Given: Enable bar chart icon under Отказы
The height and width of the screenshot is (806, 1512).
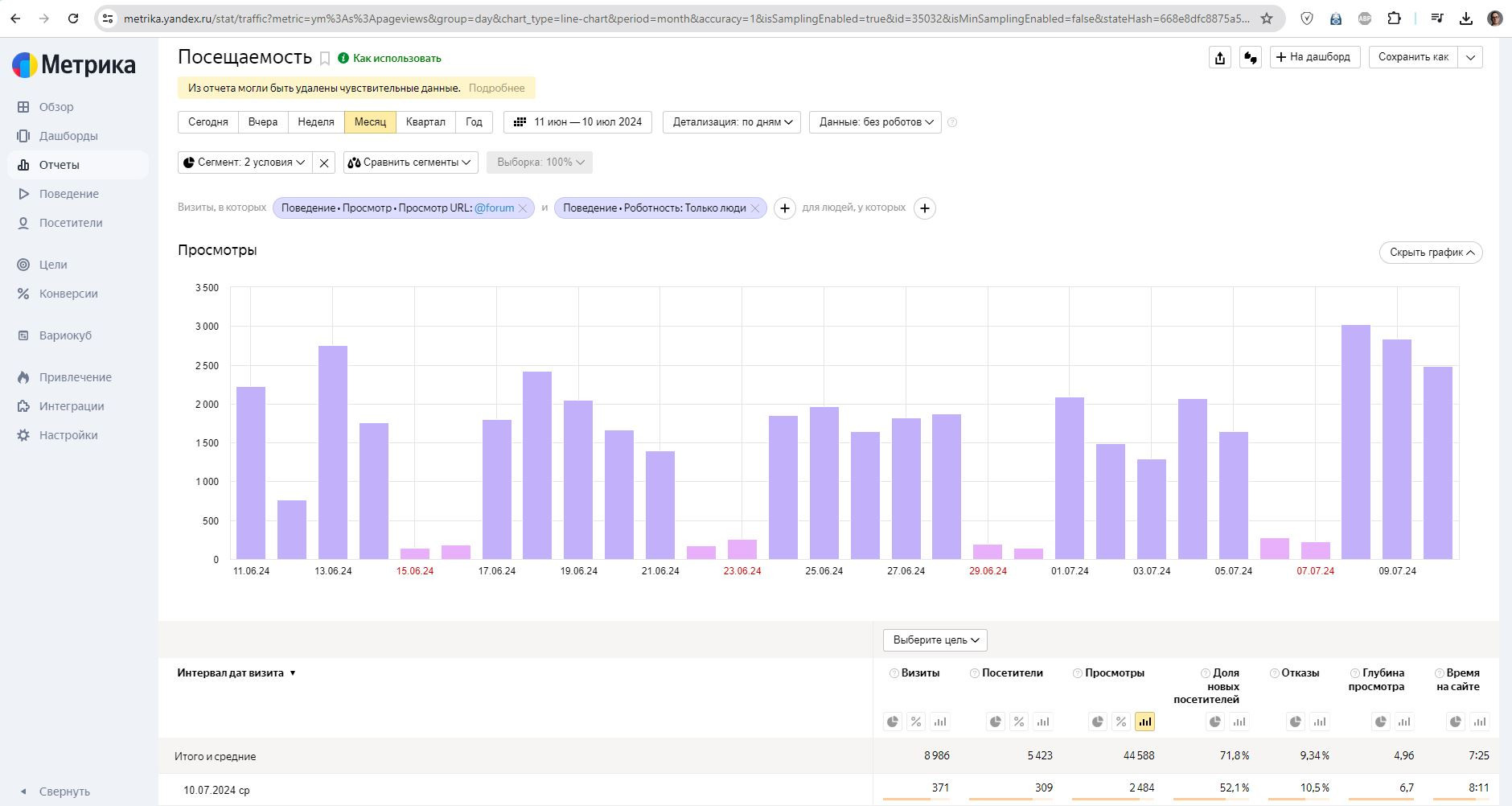Looking at the screenshot, I should pyautogui.click(x=1320, y=722).
